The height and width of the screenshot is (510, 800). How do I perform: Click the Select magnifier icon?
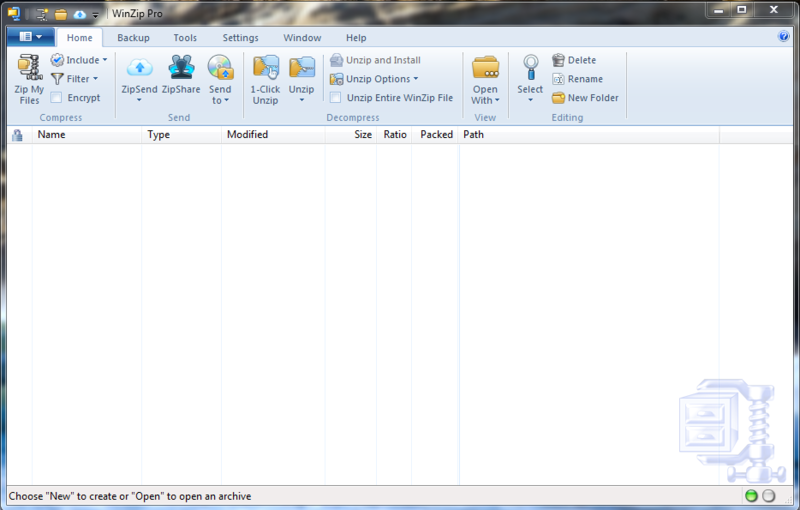pyautogui.click(x=531, y=67)
